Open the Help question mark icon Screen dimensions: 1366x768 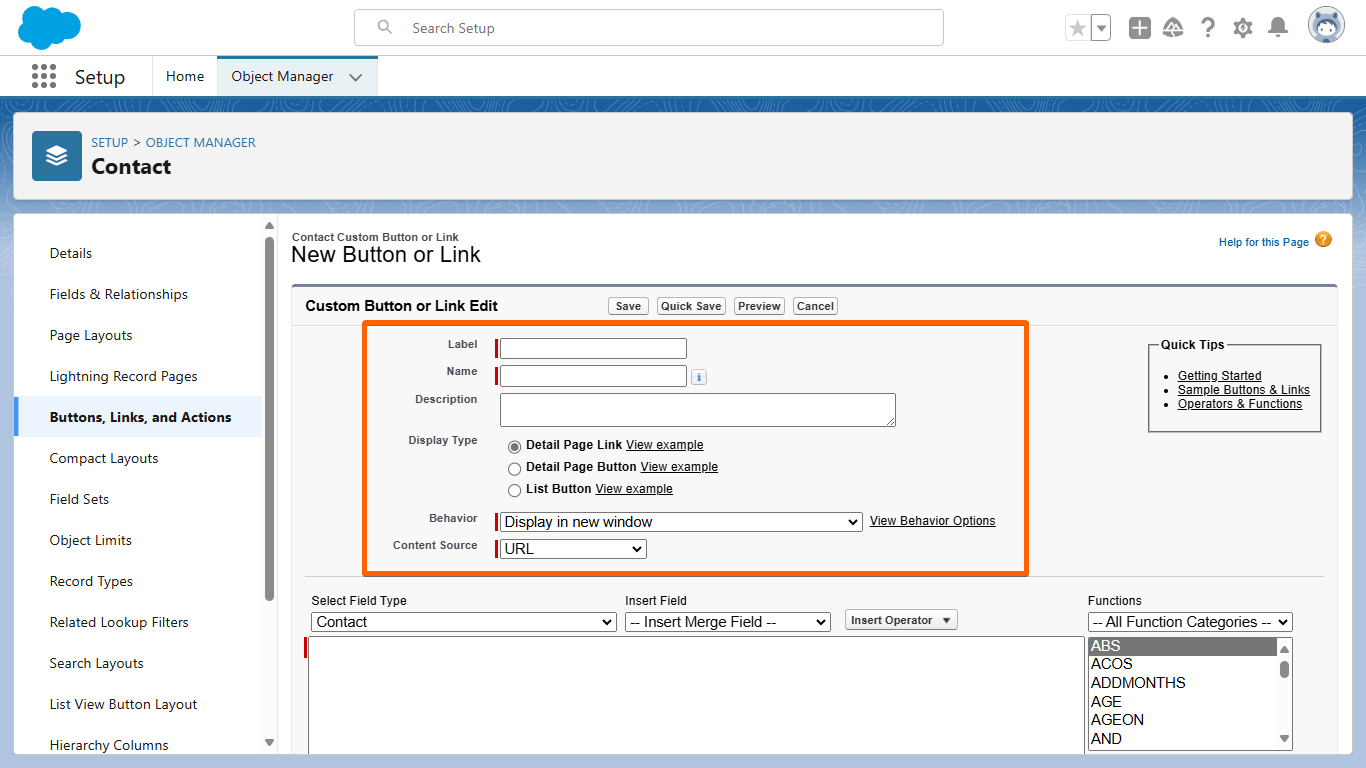(1208, 28)
